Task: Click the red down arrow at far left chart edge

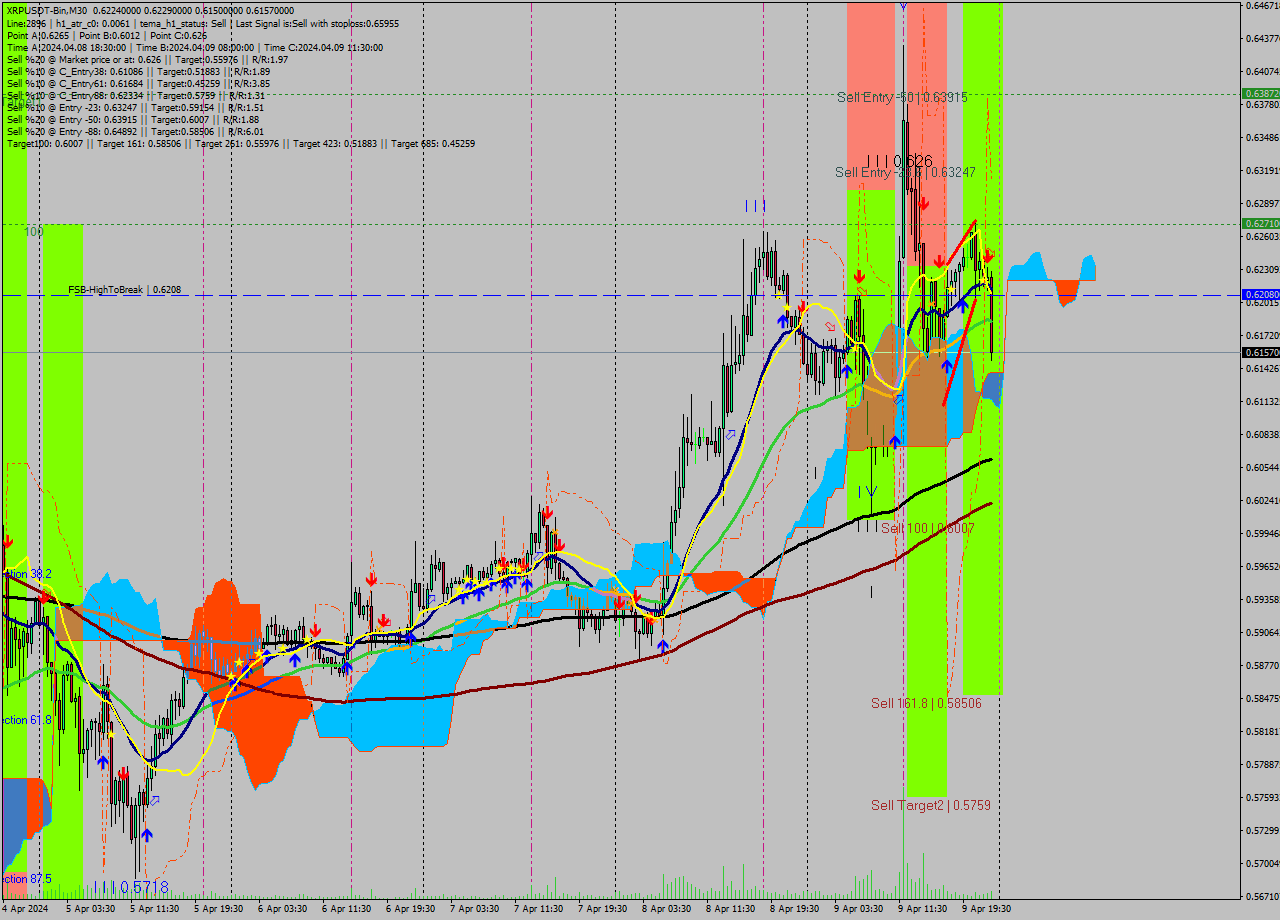Action: [8, 541]
